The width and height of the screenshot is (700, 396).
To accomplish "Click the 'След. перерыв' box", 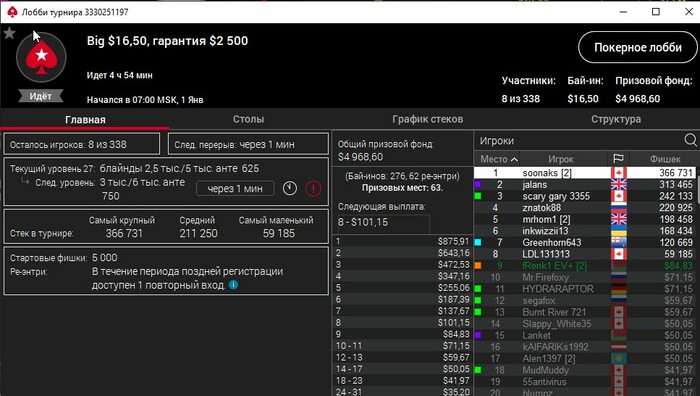I will pyautogui.click(x=248, y=144).
